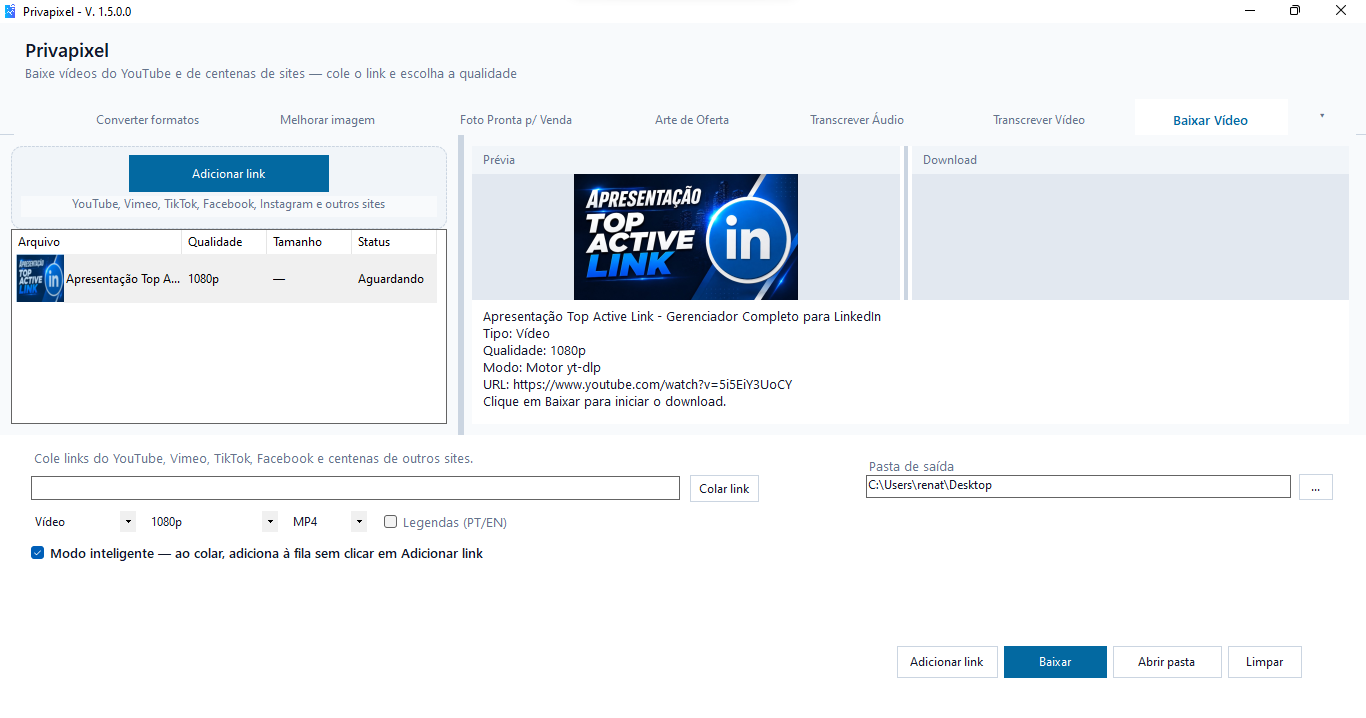The image size is (1366, 718).
Task: Open the 1080p quality dropdown
Action: click(212, 522)
